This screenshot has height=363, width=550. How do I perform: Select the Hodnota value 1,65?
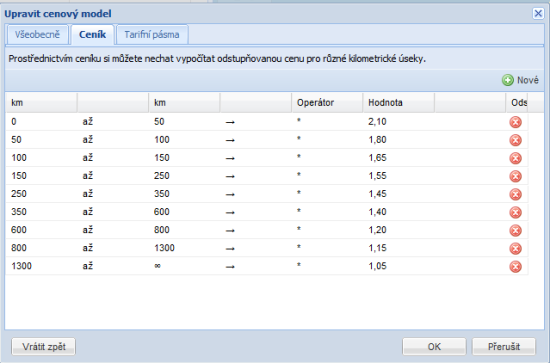377,158
